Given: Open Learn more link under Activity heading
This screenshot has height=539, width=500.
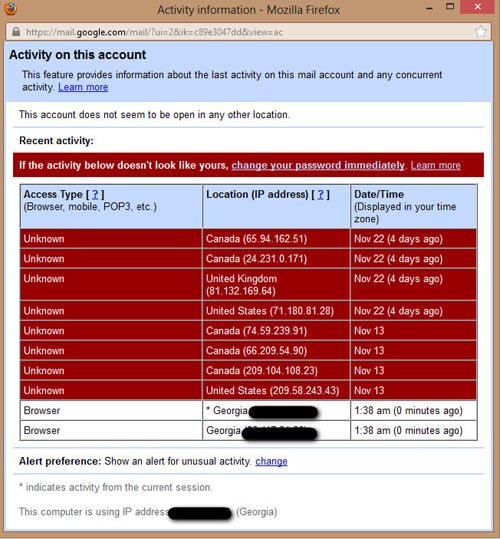Looking at the screenshot, I should pos(83,87).
